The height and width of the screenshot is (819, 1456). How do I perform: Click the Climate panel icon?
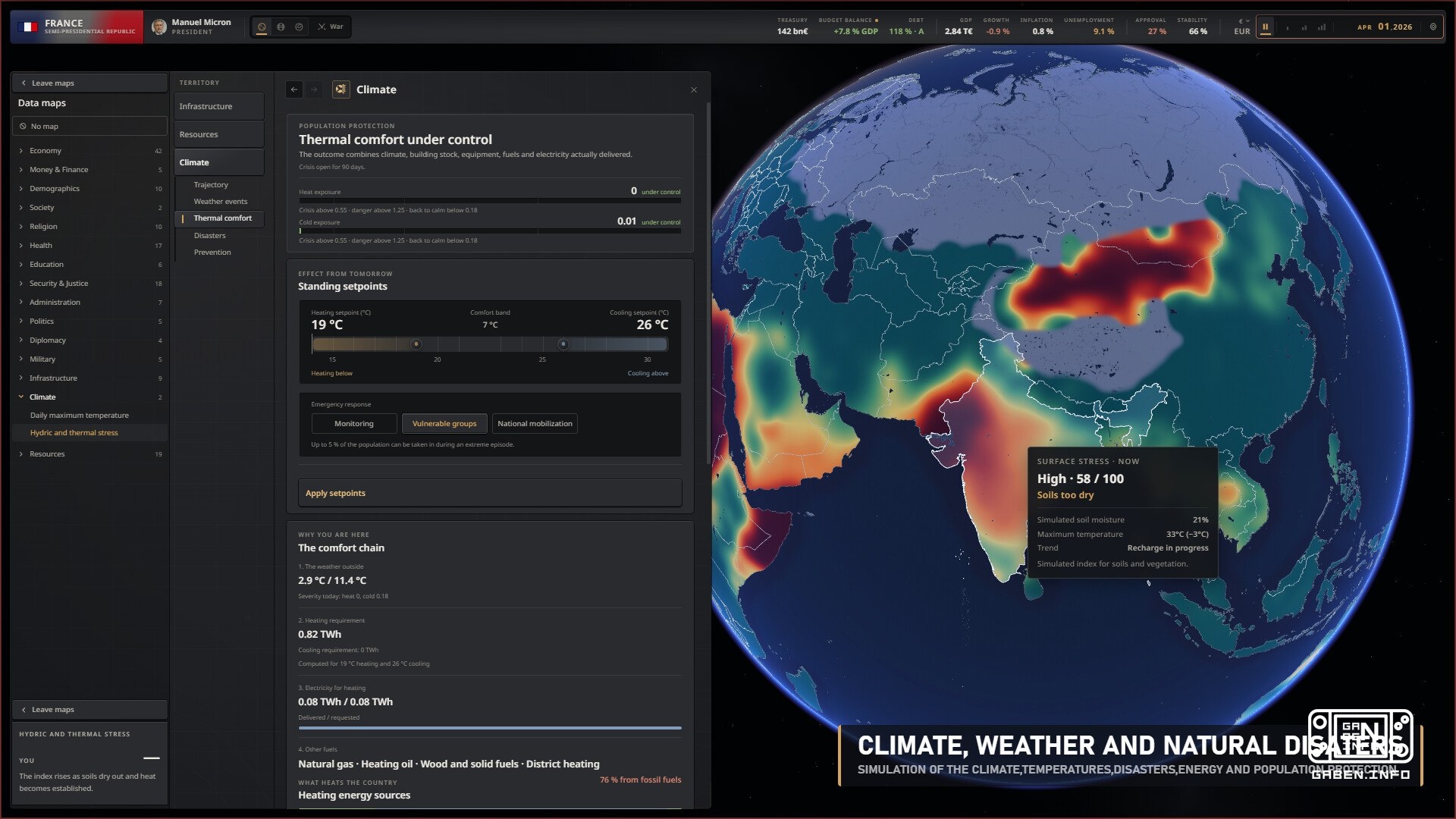point(341,89)
